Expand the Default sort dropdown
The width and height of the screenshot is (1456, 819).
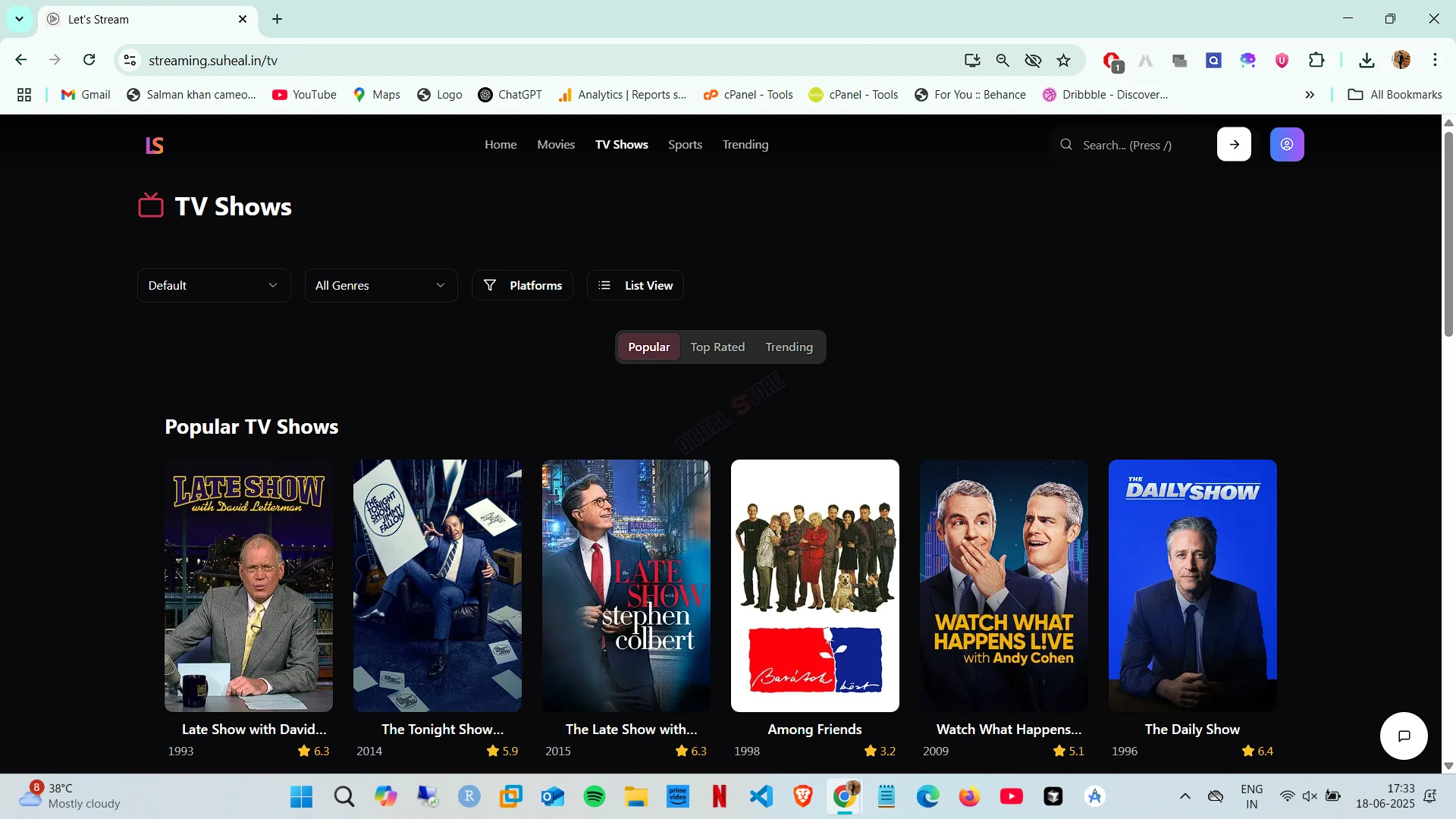tap(214, 285)
